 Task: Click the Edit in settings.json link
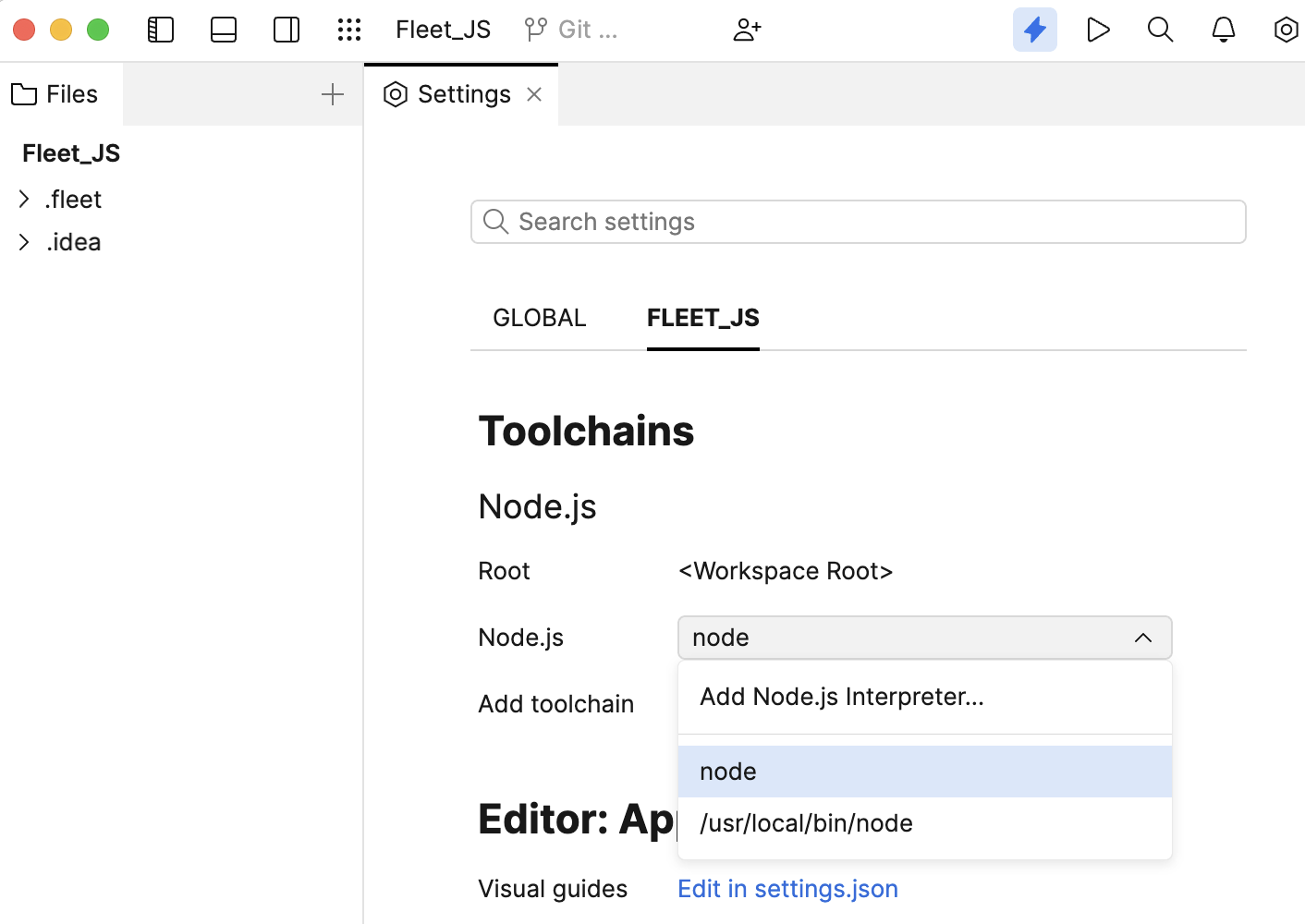pyautogui.click(x=787, y=888)
